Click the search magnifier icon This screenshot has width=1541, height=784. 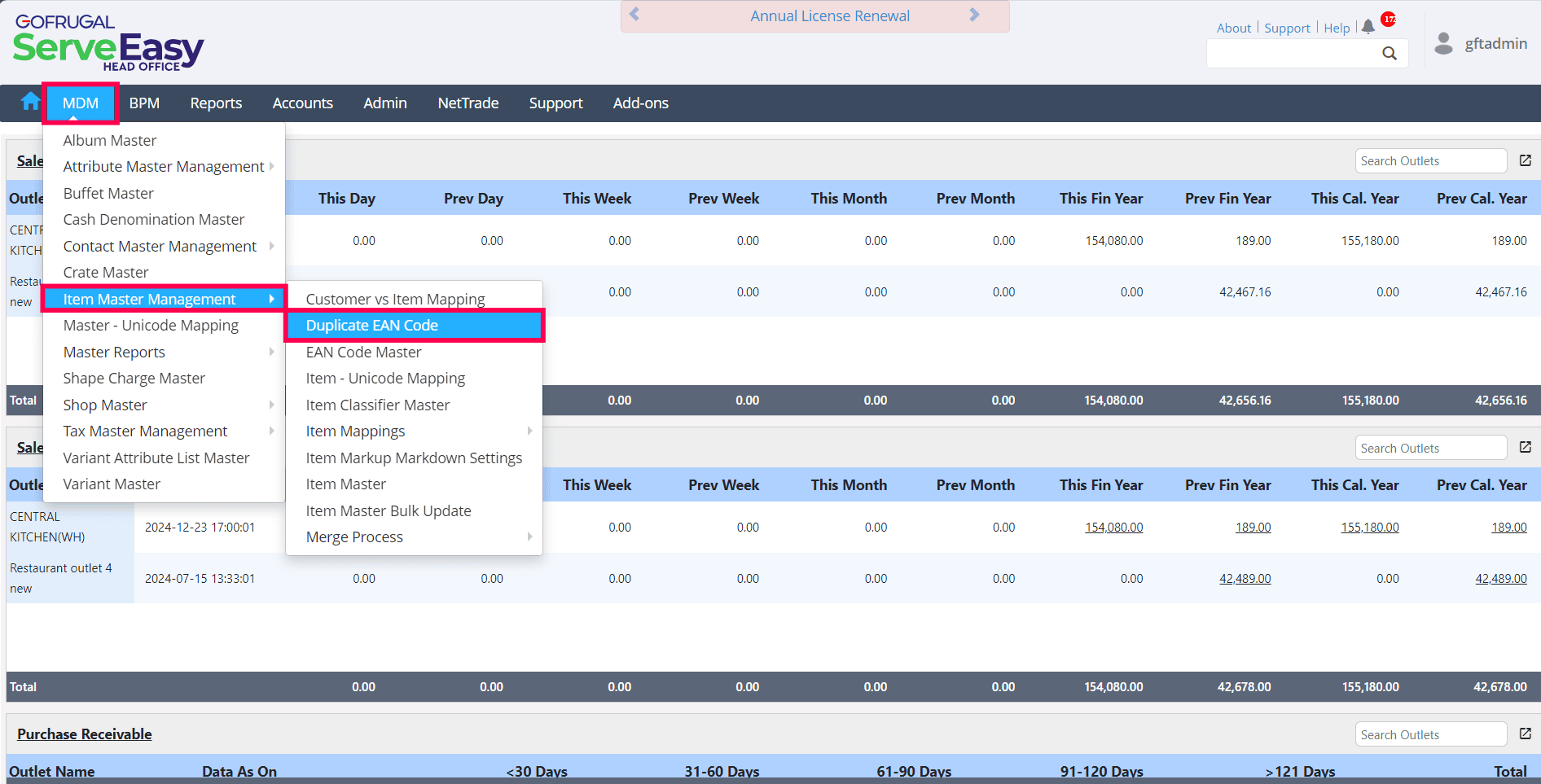click(1390, 54)
